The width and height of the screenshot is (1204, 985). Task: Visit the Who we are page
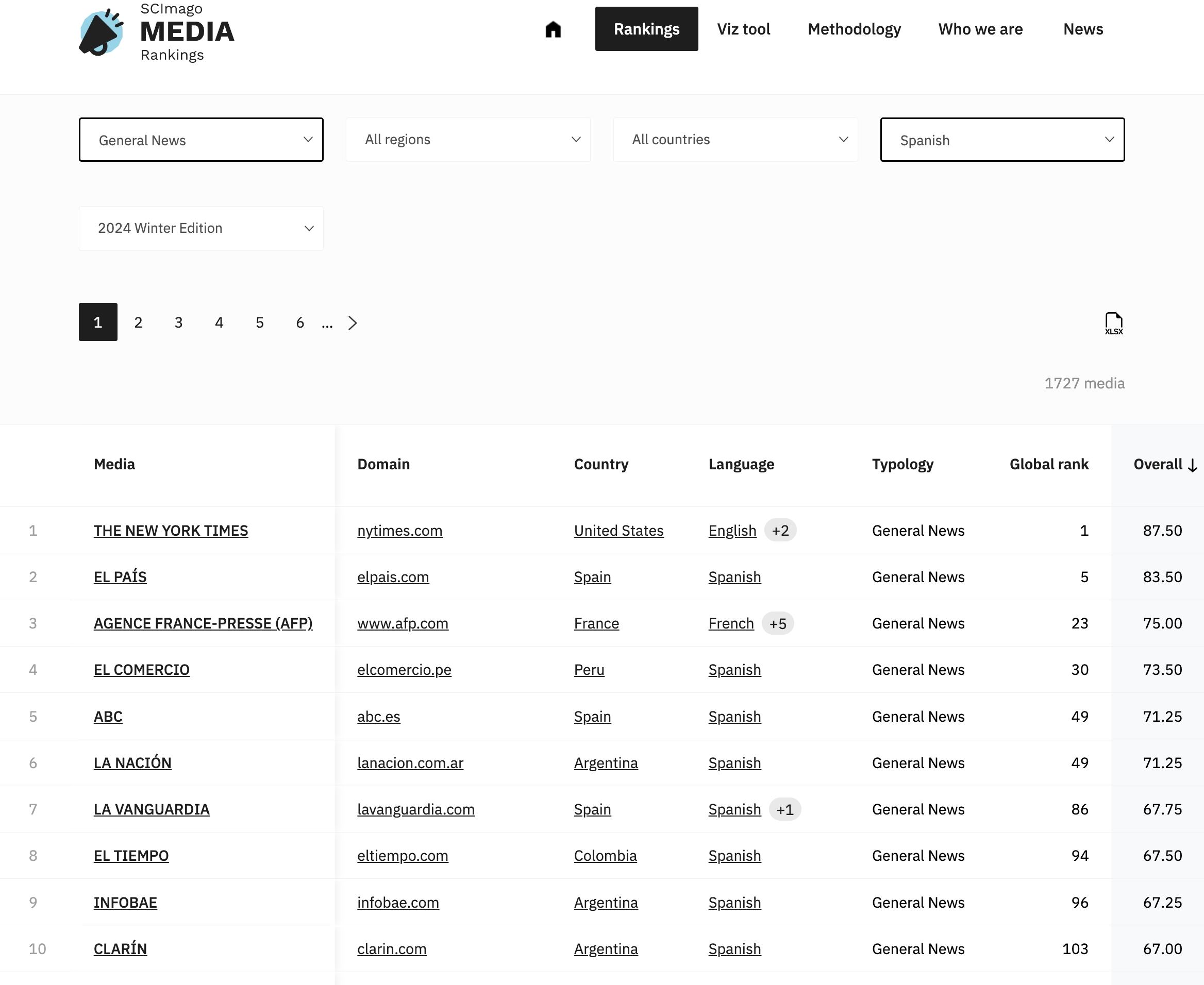pyautogui.click(x=980, y=29)
